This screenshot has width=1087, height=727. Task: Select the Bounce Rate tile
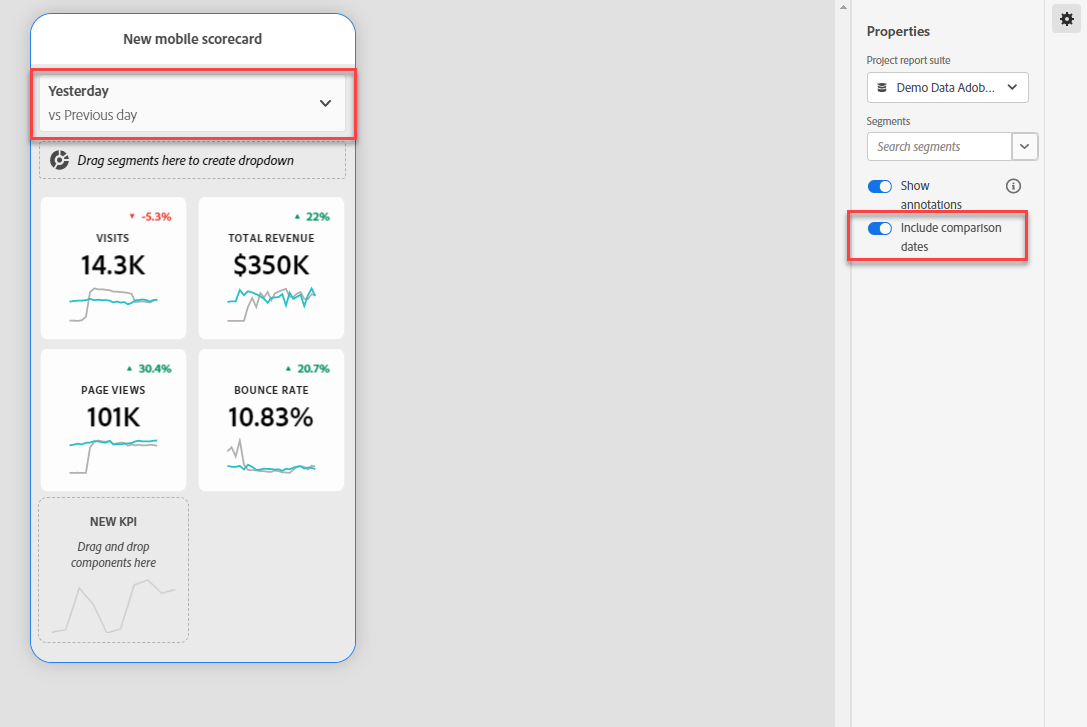(x=271, y=419)
